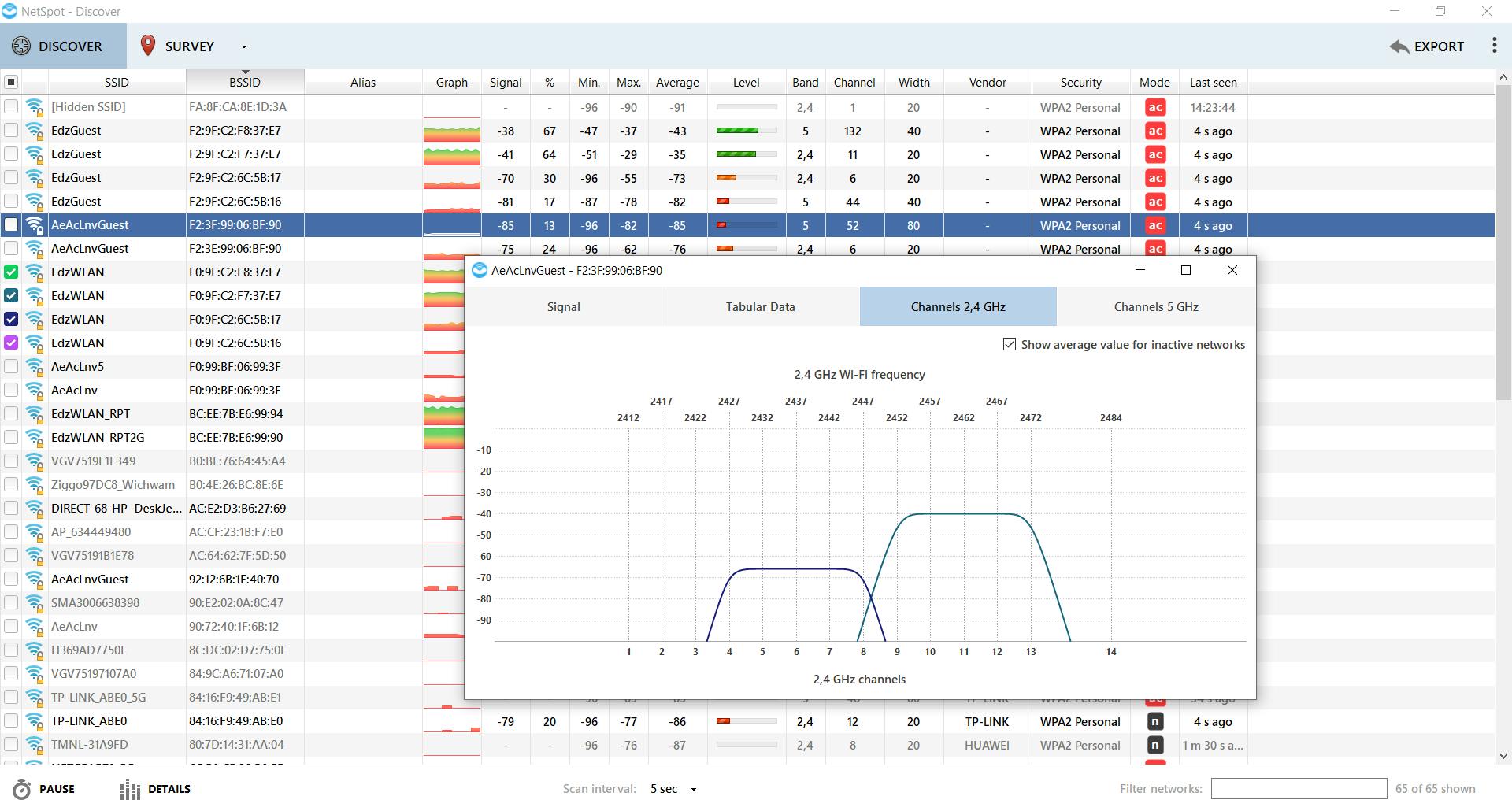Uncheck Show average value for inactive networks
Viewport: 1512px width, 811px height.
click(x=1009, y=344)
